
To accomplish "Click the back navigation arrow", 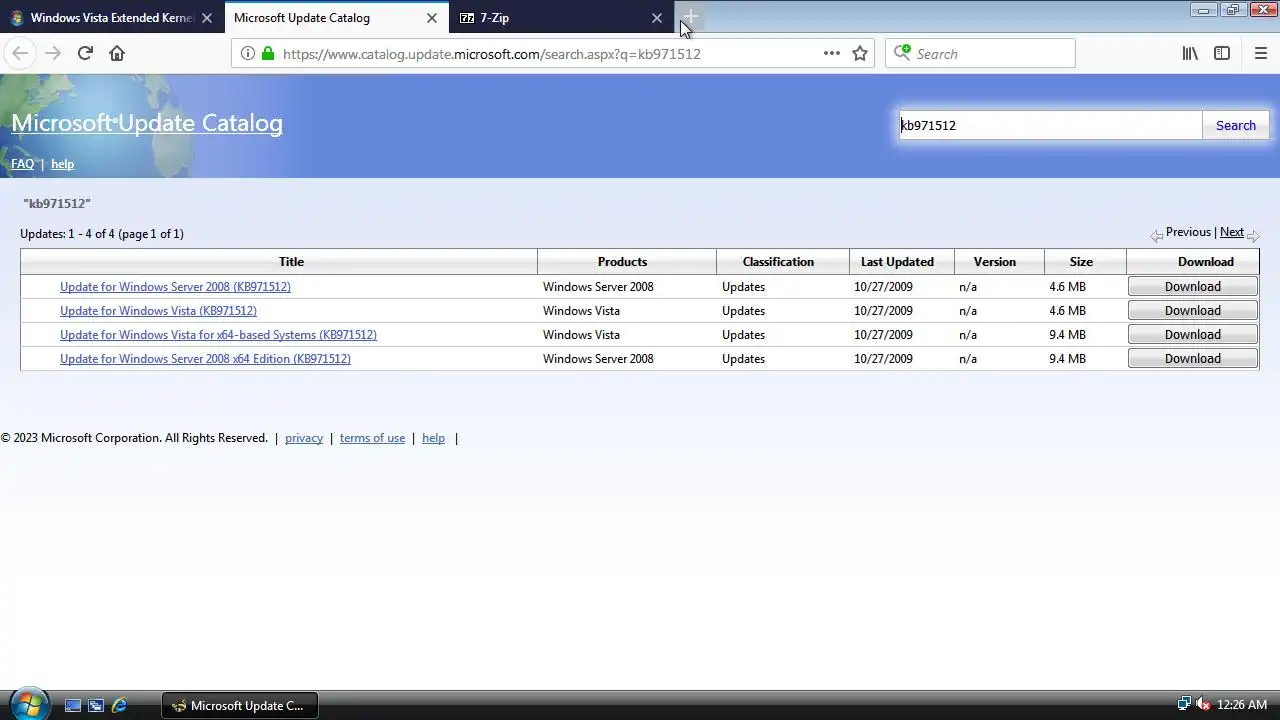I will click(x=20, y=54).
